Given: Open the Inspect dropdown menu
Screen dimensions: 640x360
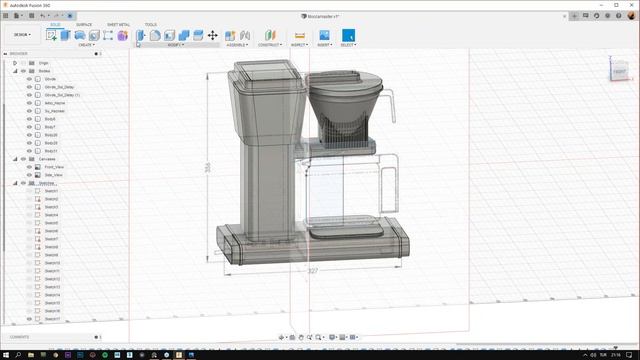Looking at the screenshot, I should (x=300, y=44).
